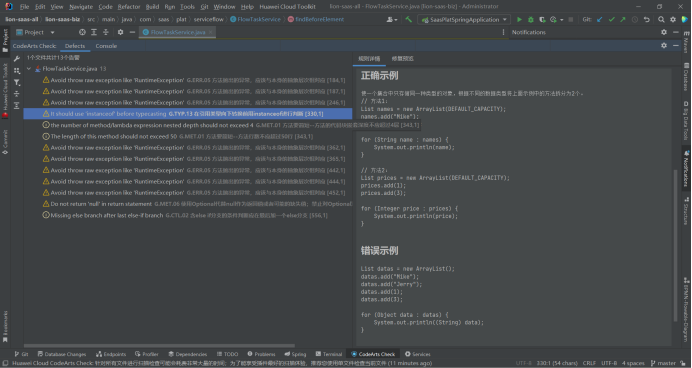This screenshot has width=692, height=368.
Task: Open the Navigate menu
Action: tap(81, 7)
